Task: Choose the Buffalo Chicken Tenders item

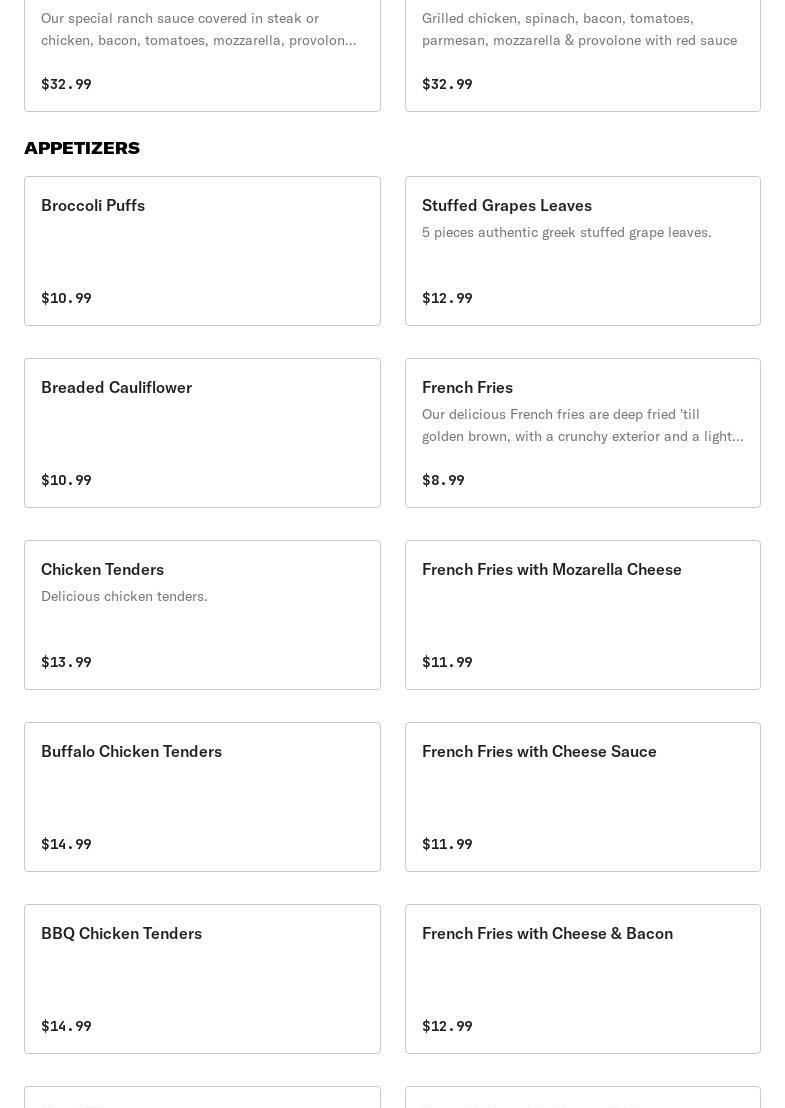Action: pyautogui.click(x=202, y=796)
